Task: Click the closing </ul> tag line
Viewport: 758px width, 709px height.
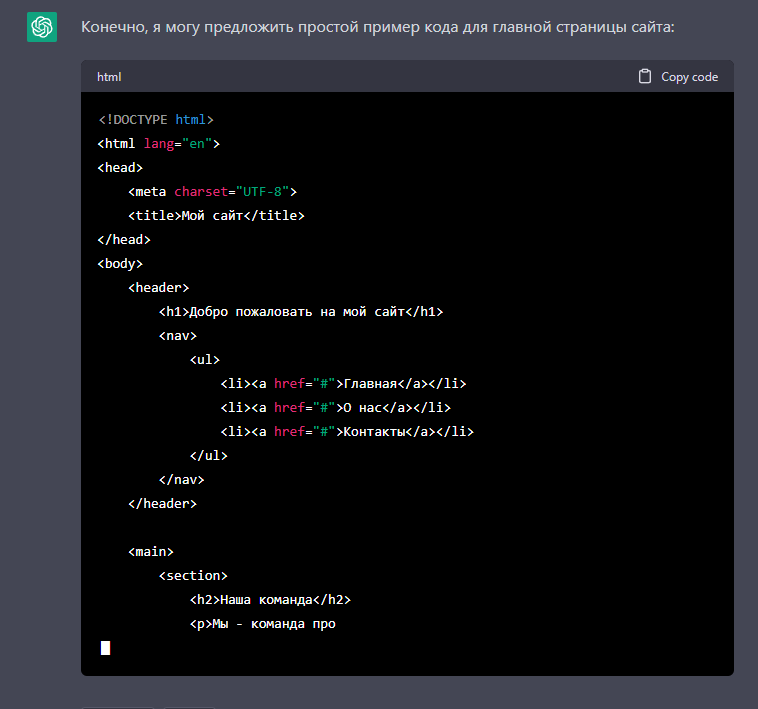Action: click(209, 455)
